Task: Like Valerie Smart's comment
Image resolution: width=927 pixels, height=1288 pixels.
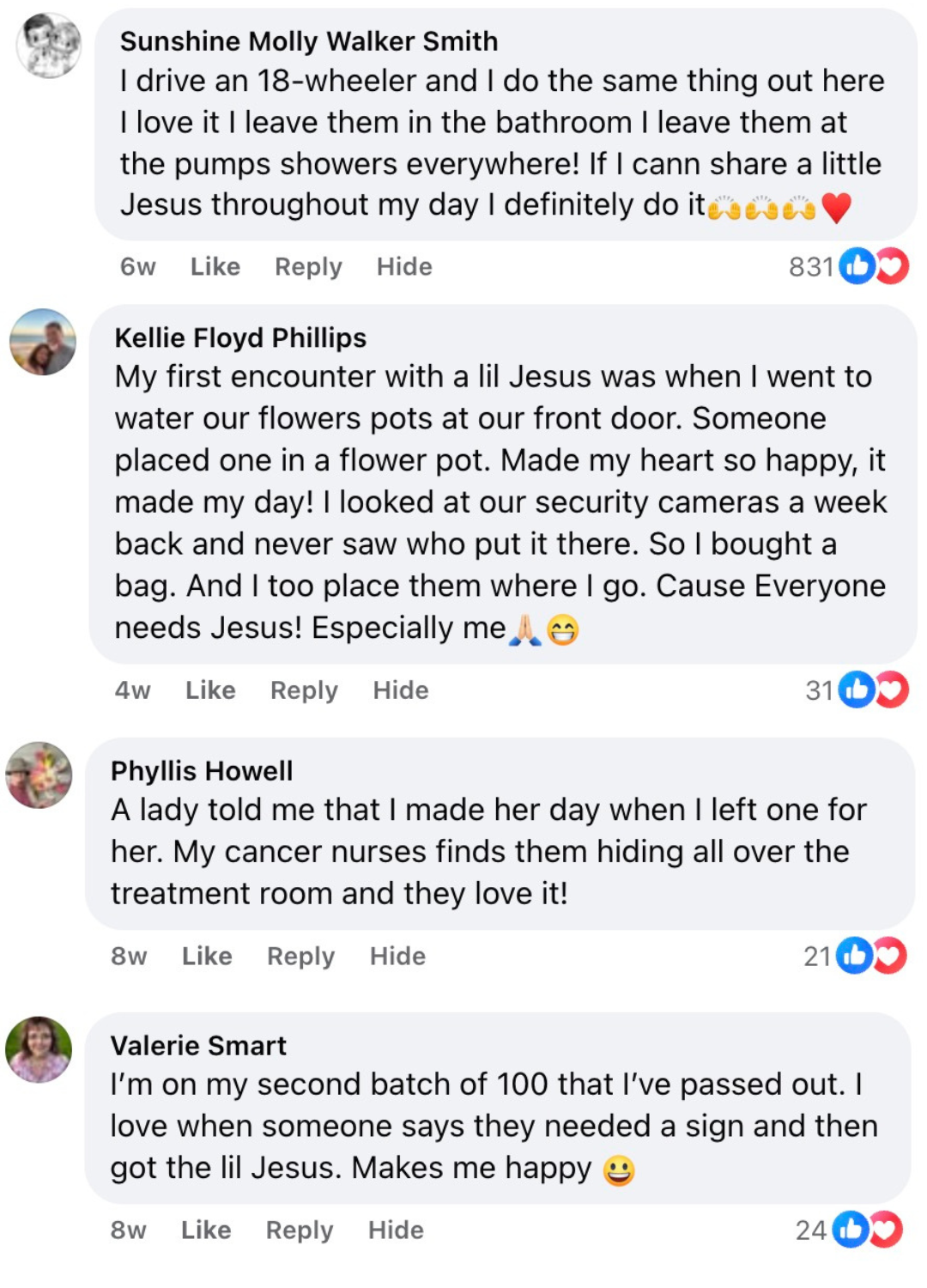Action: (206, 1230)
